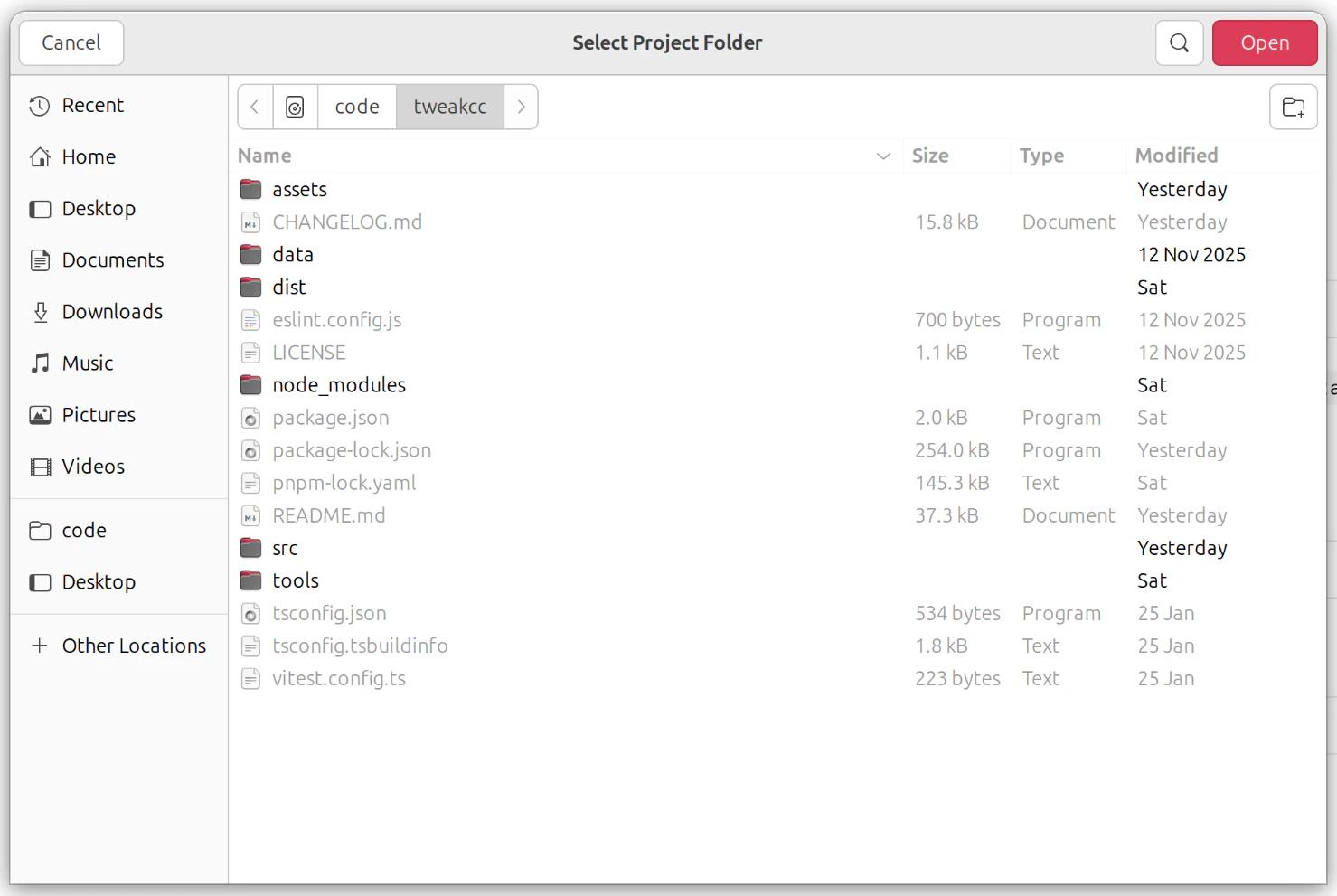Viewport: 1337px width, 896px height.
Task: Open the Videos sidebar entry
Action: (x=93, y=466)
